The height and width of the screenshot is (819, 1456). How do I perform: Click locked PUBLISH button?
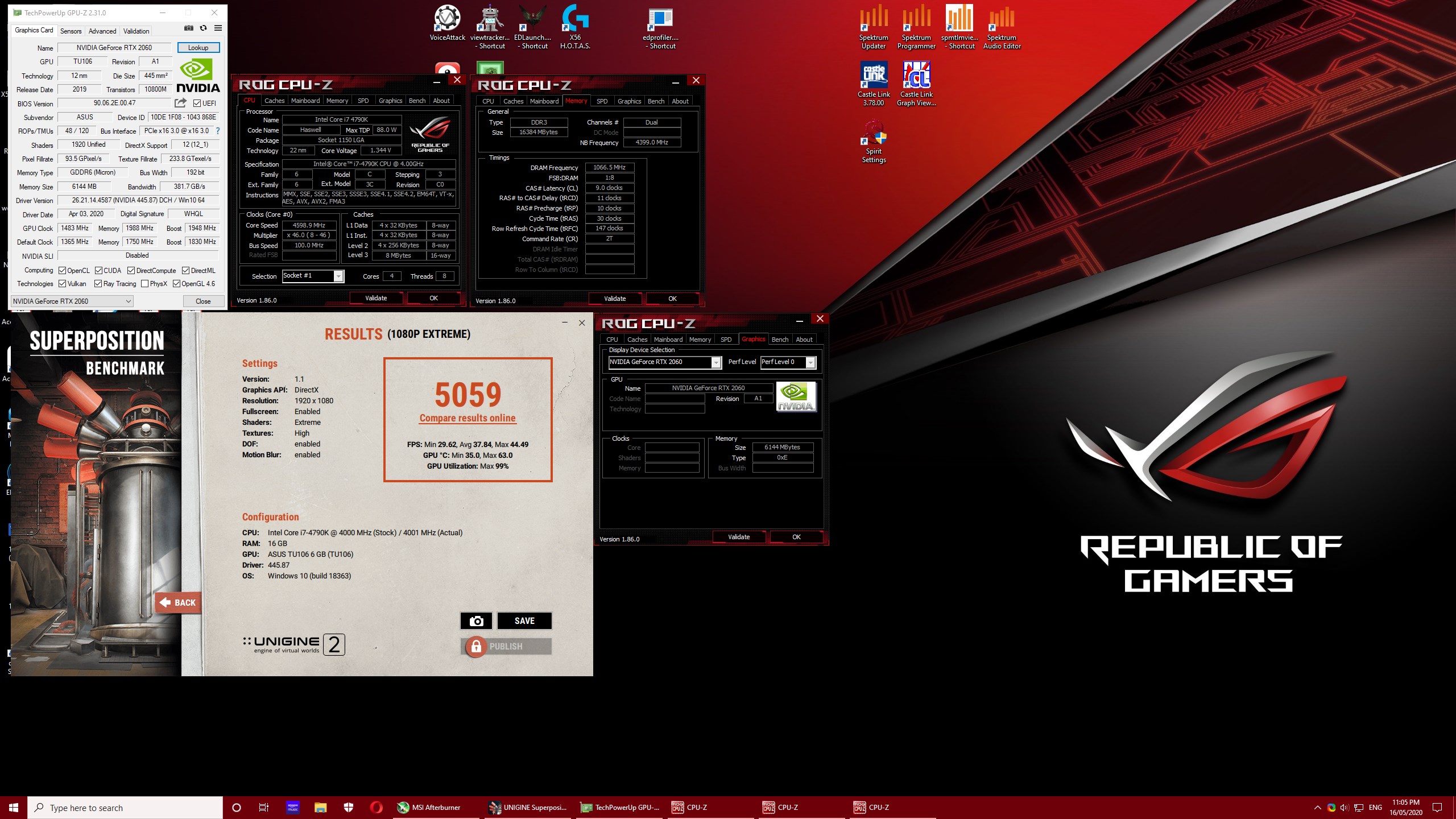[x=506, y=647]
